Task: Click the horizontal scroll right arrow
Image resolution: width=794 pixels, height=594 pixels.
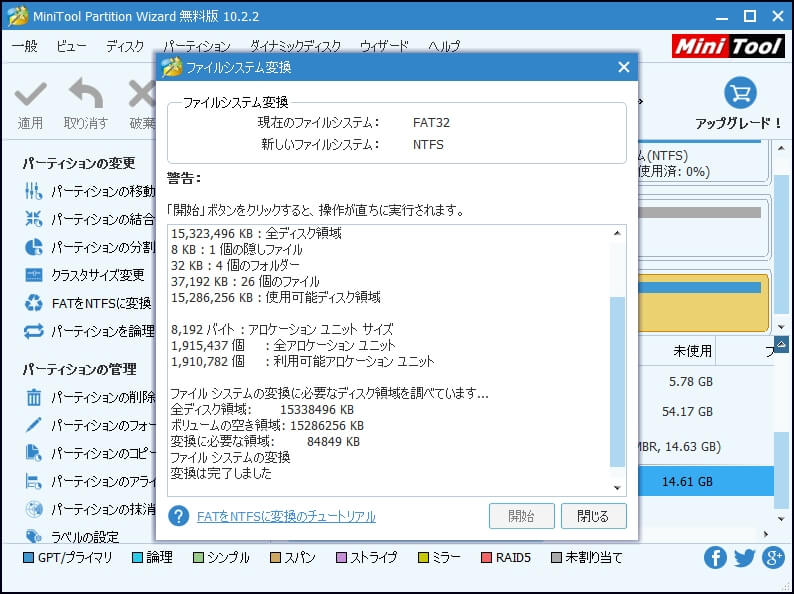Action: 765,534
